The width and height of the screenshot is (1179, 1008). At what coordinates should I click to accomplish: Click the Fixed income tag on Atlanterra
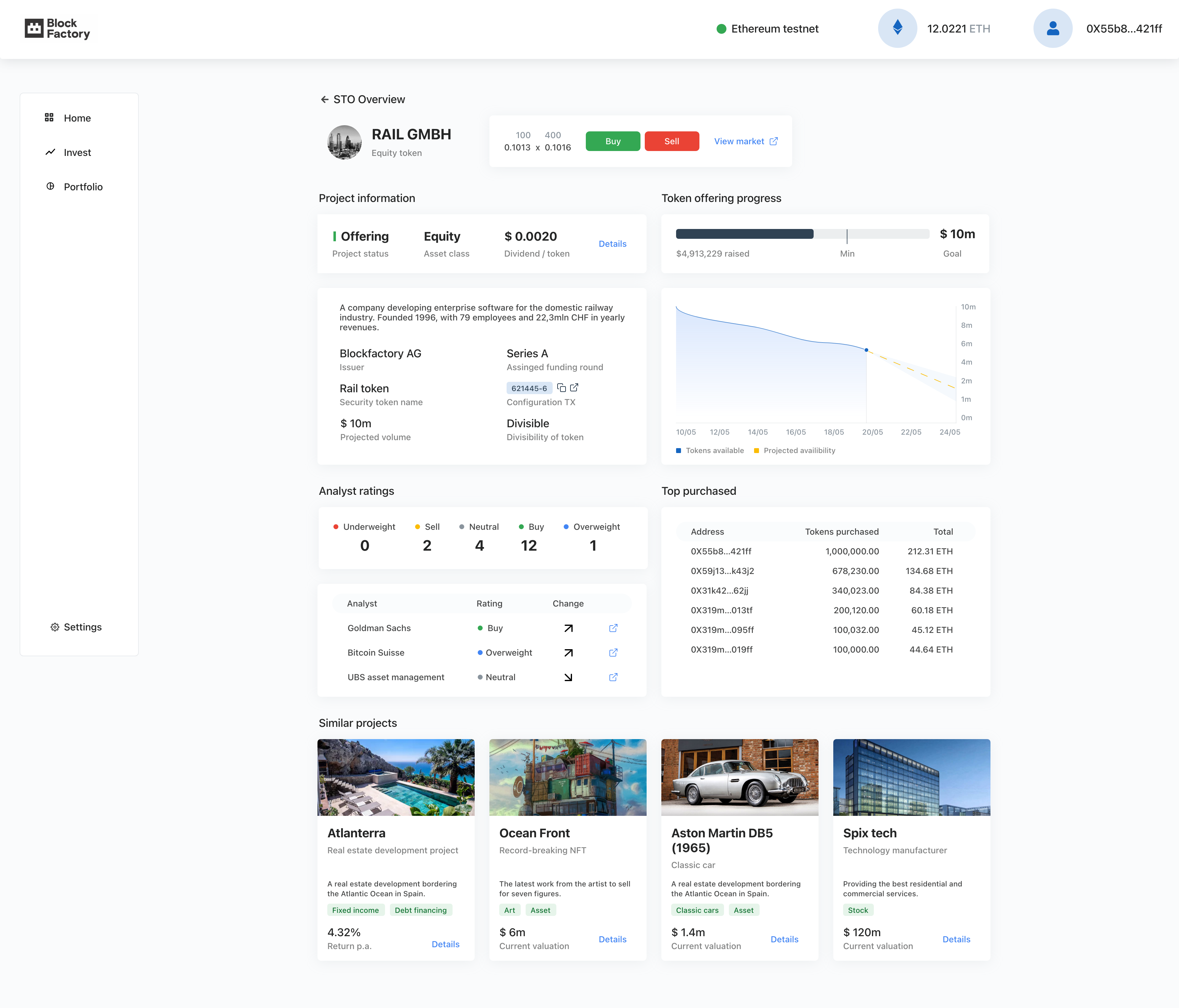click(x=355, y=910)
